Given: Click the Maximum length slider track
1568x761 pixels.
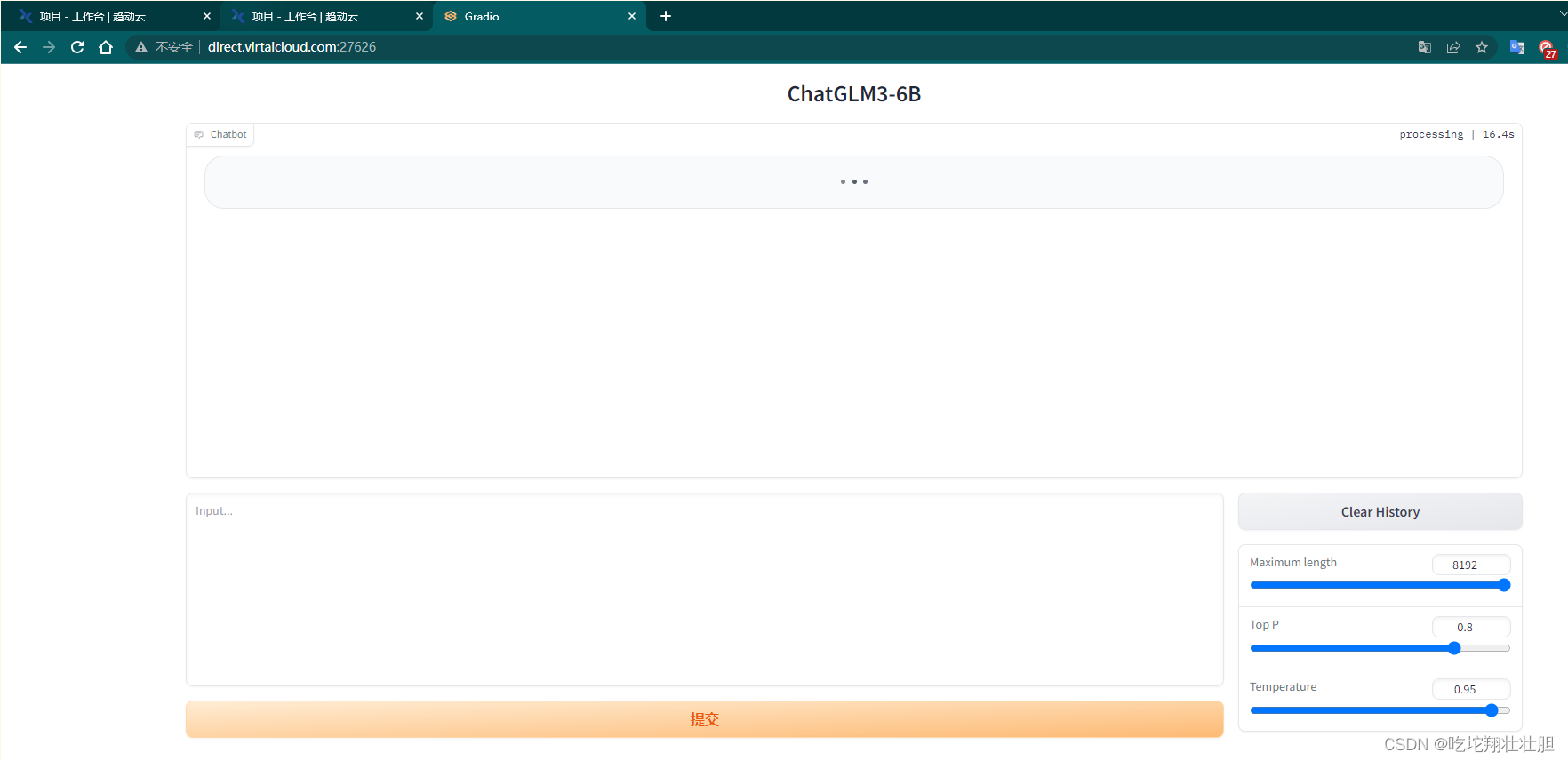Looking at the screenshot, I should tap(1380, 585).
